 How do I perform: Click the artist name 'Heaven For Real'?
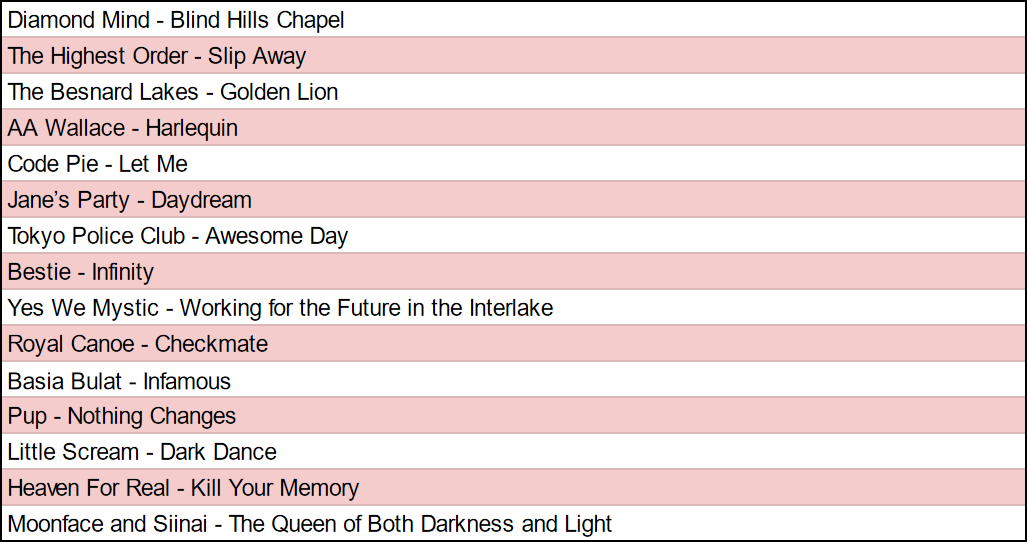(90, 488)
